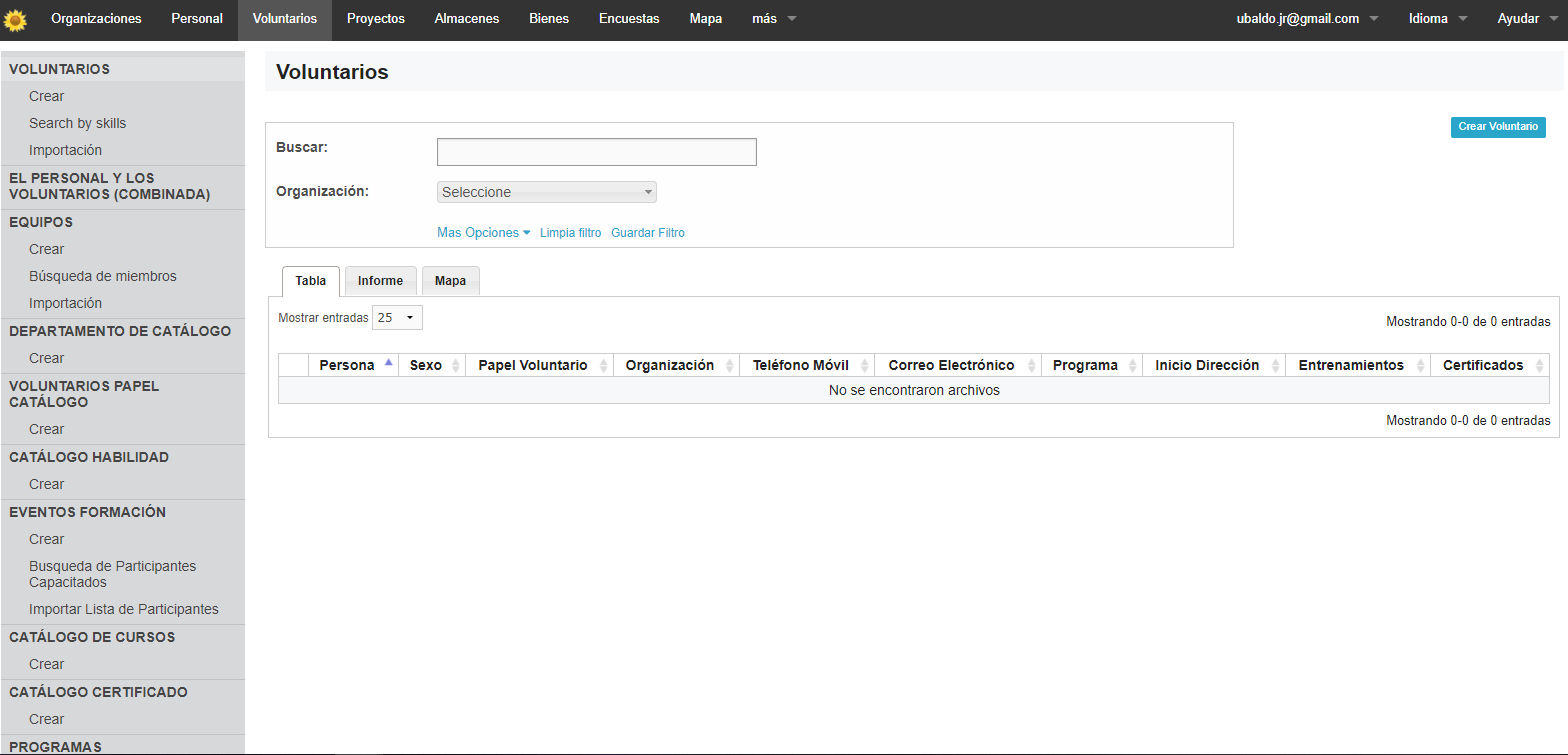Open Mapa in the top menu
This screenshot has height=755, width=1568.
click(x=706, y=19)
